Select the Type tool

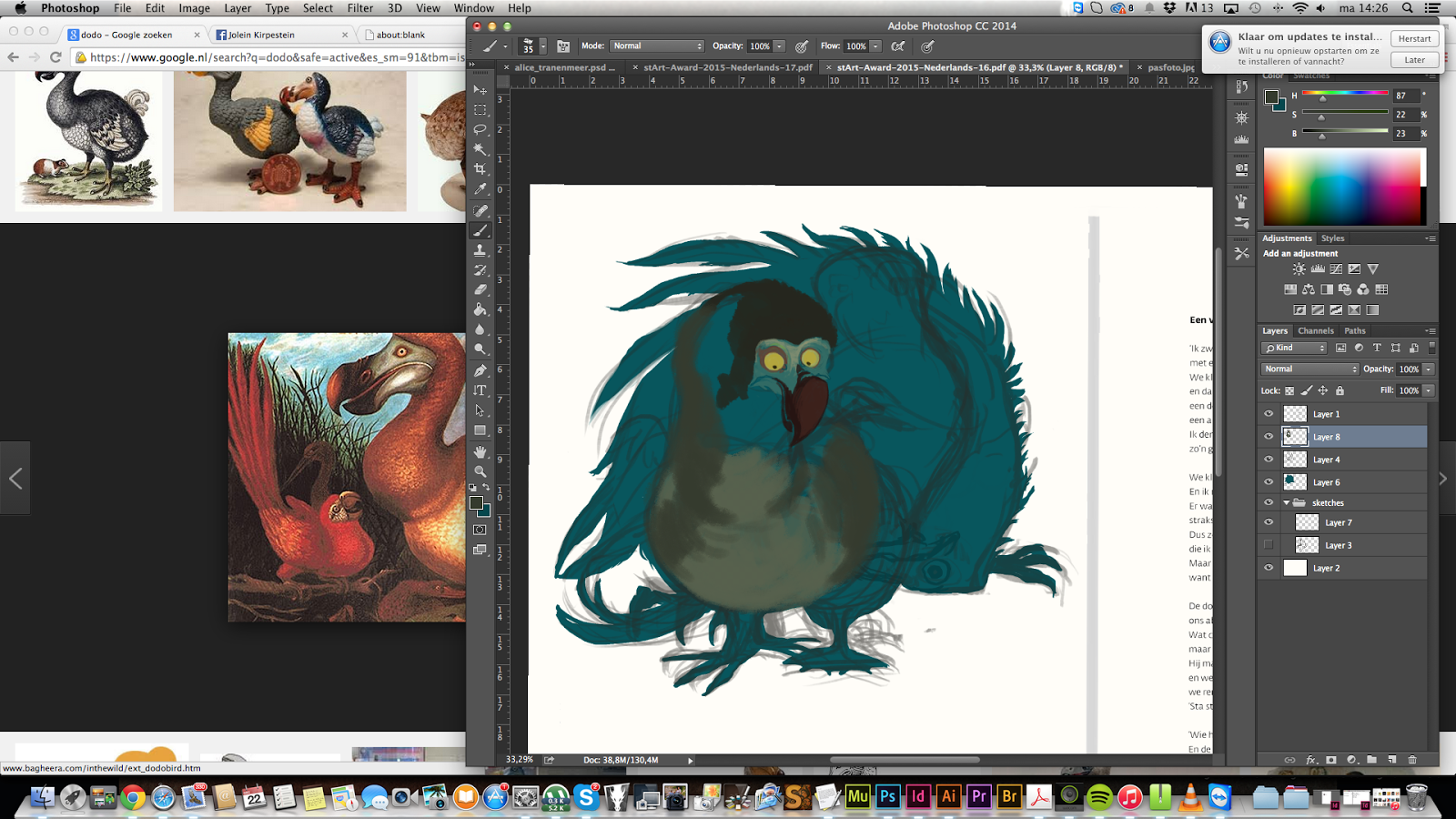(480, 390)
